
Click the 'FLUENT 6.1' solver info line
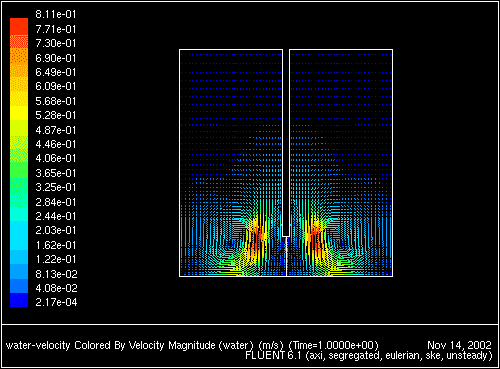coord(368,356)
